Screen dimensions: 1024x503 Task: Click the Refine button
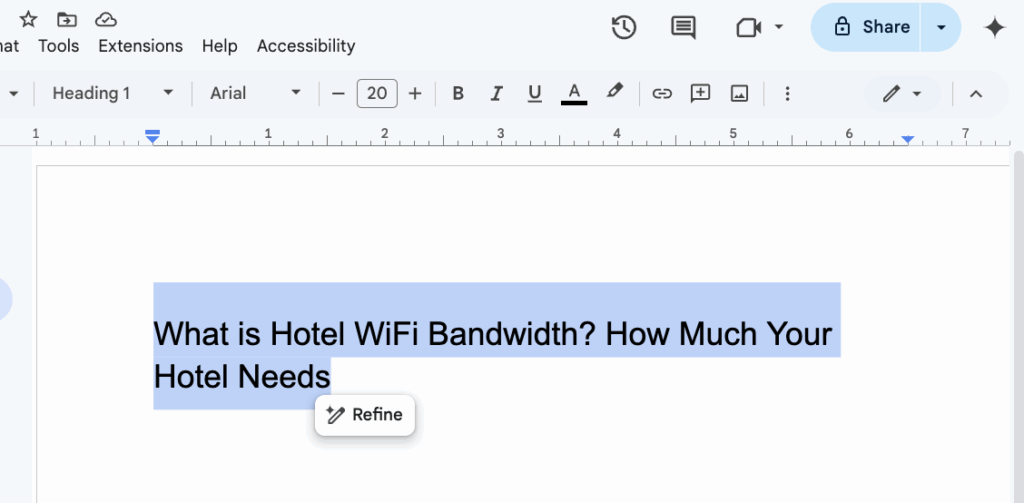365,415
